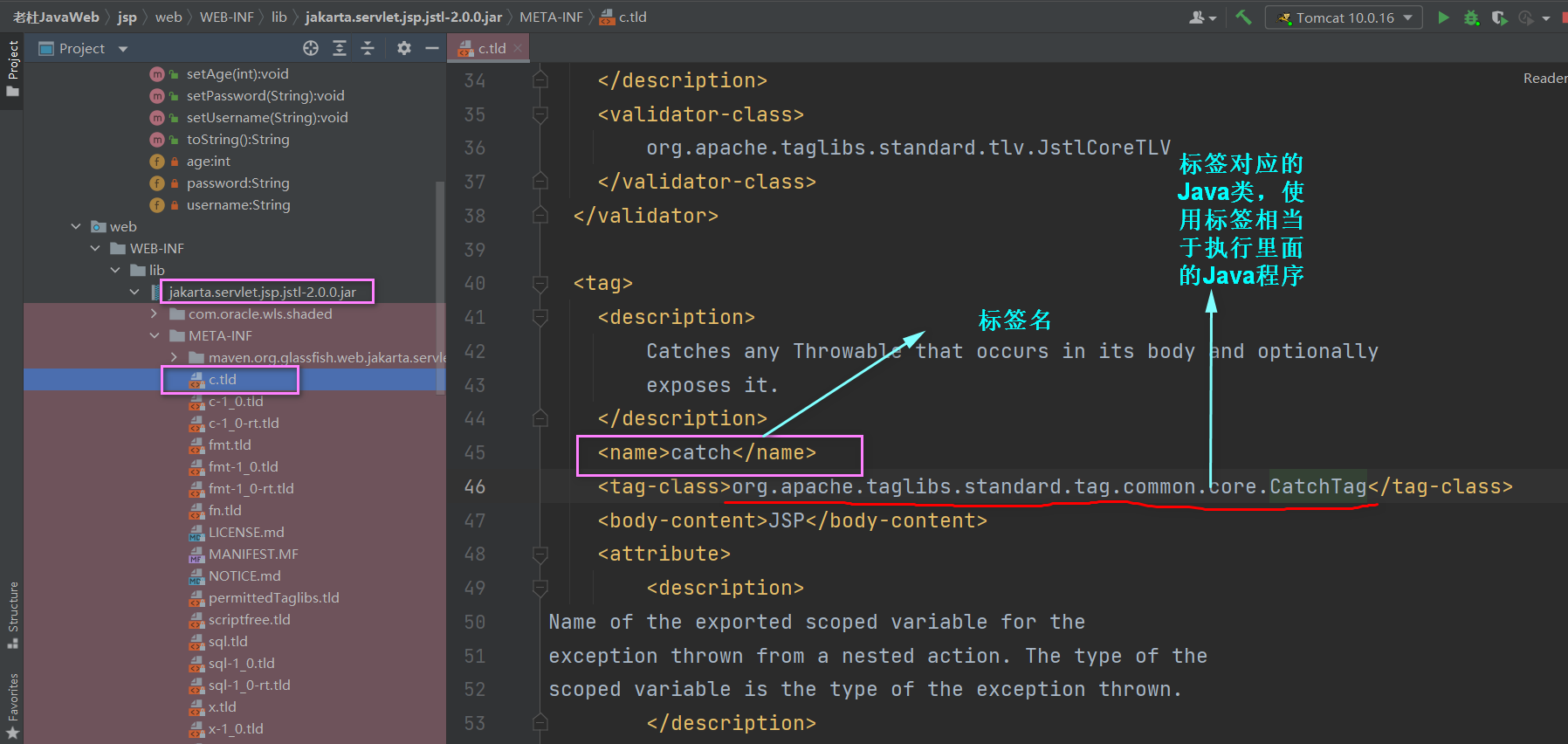Select MANIFEST.MF in project tree

[x=253, y=555]
